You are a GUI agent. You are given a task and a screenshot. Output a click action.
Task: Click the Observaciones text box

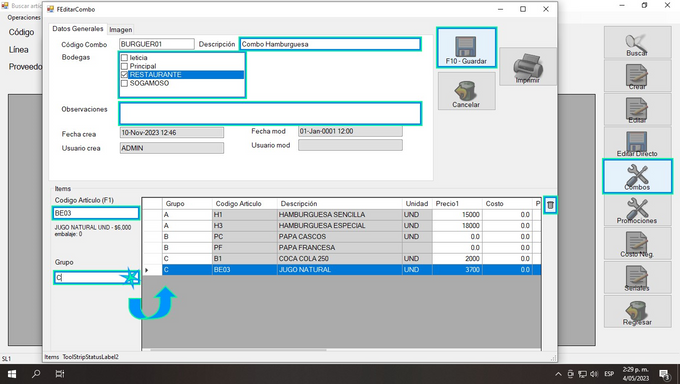click(270, 114)
